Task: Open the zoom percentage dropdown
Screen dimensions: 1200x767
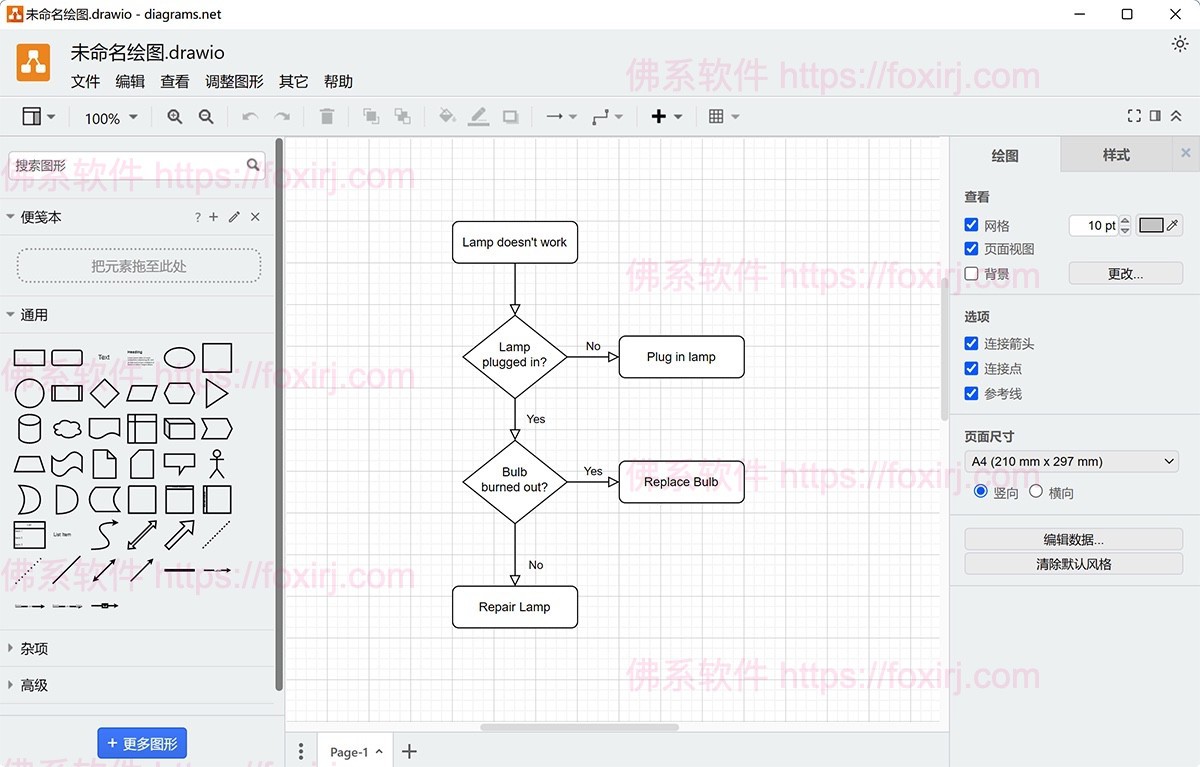Action: (x=108, y=117)
